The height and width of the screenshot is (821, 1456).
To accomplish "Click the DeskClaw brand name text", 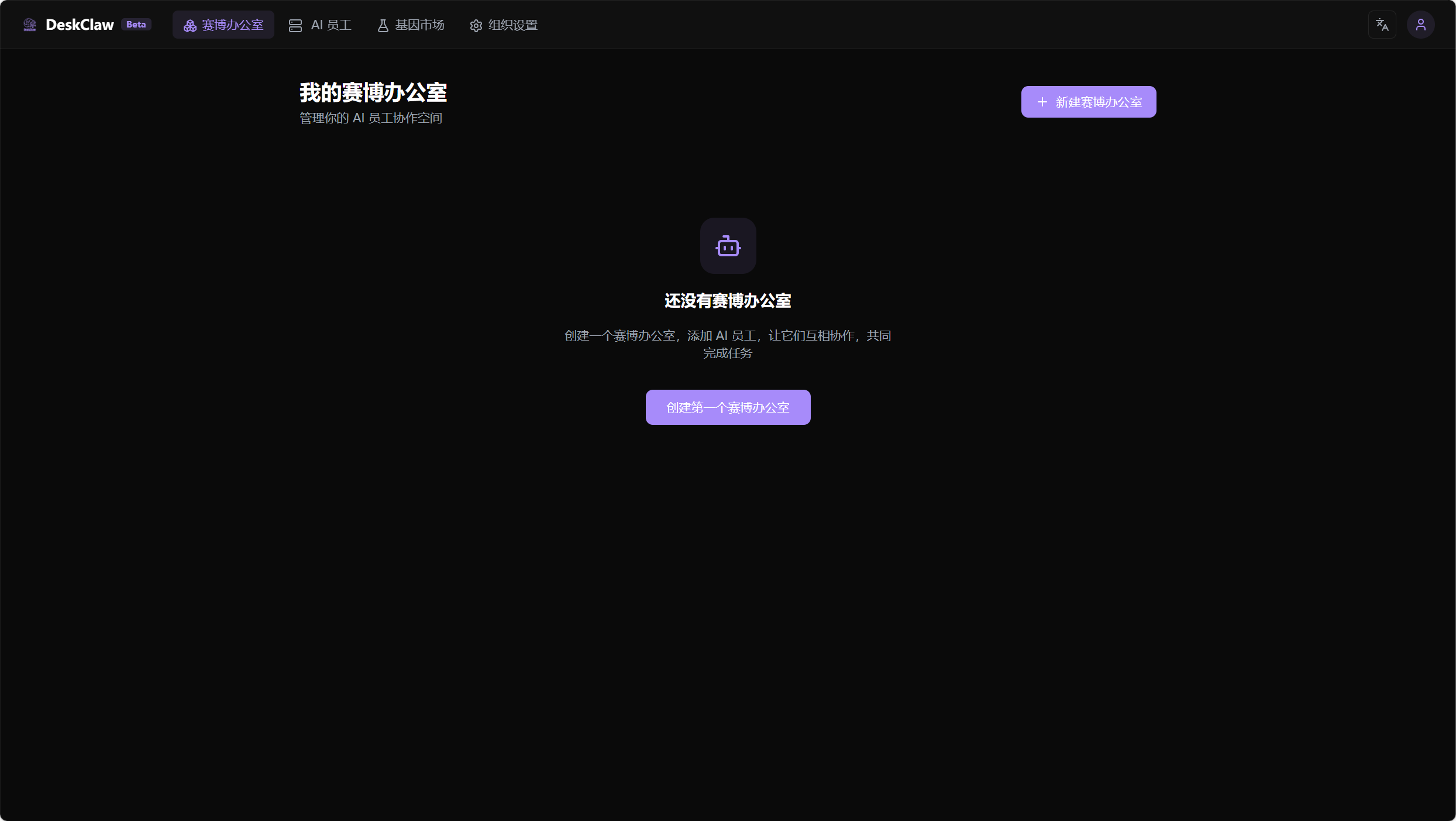I will pos(80,25).
